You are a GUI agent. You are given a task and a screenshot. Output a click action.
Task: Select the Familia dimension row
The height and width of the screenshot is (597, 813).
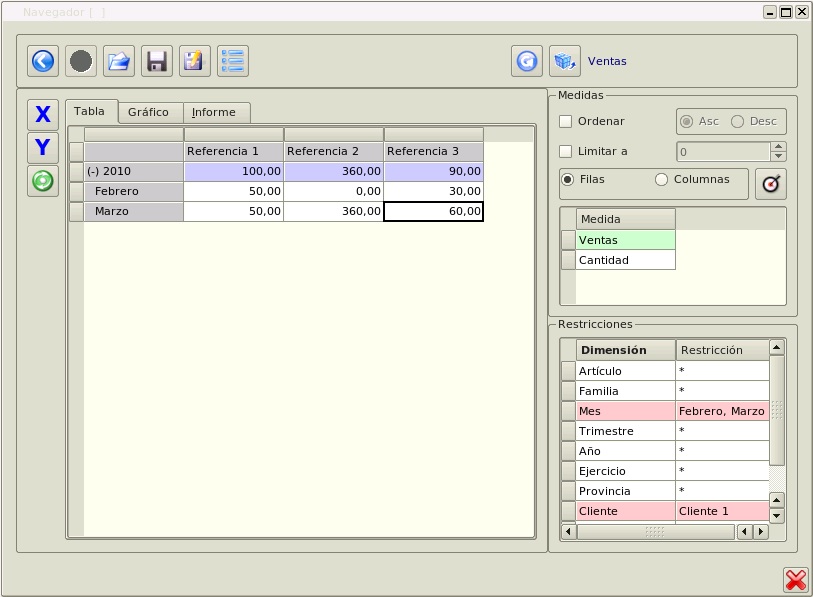pos(625,391)
